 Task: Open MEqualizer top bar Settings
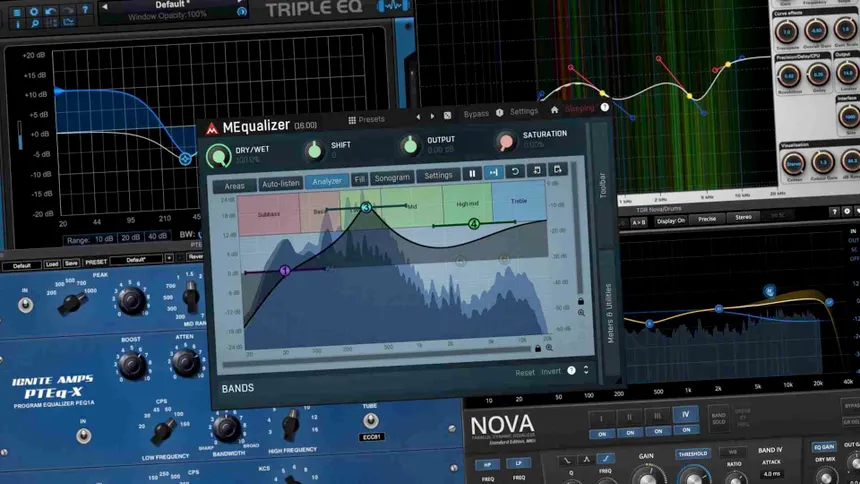click(524, 111)
